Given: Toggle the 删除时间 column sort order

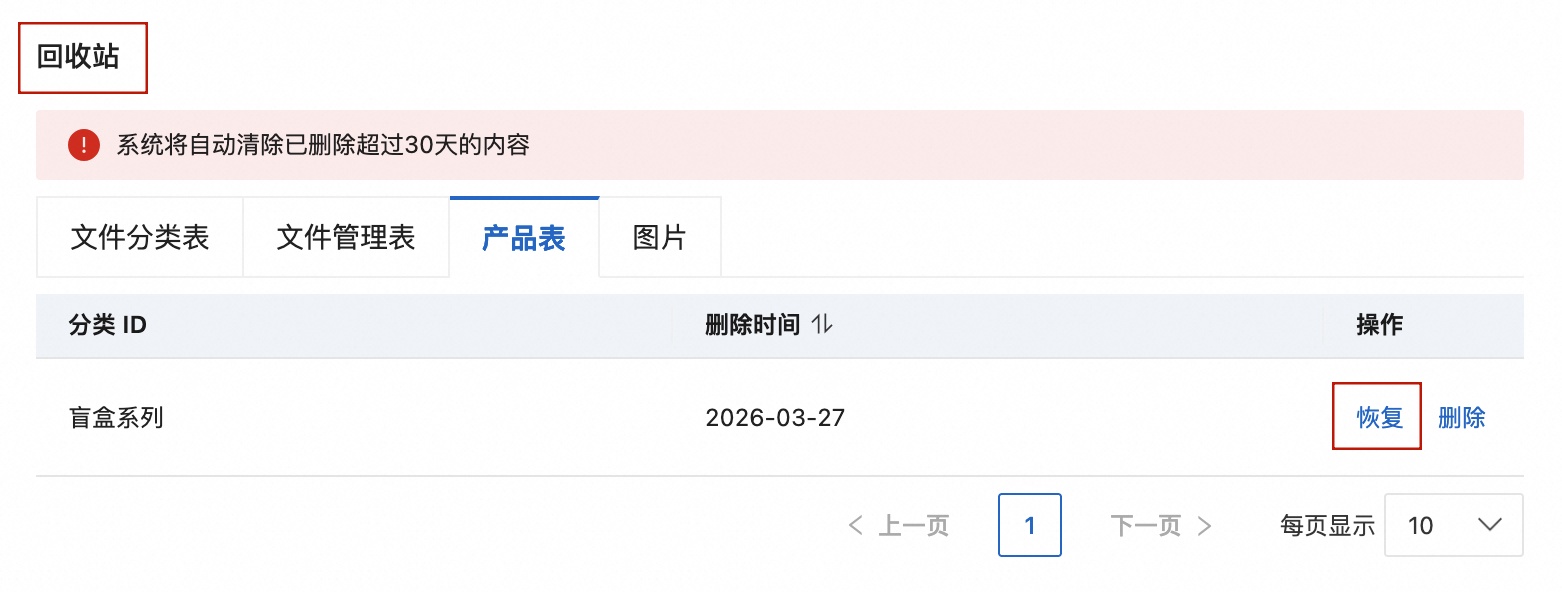Looking at the screenshot, I should point(823,325).
